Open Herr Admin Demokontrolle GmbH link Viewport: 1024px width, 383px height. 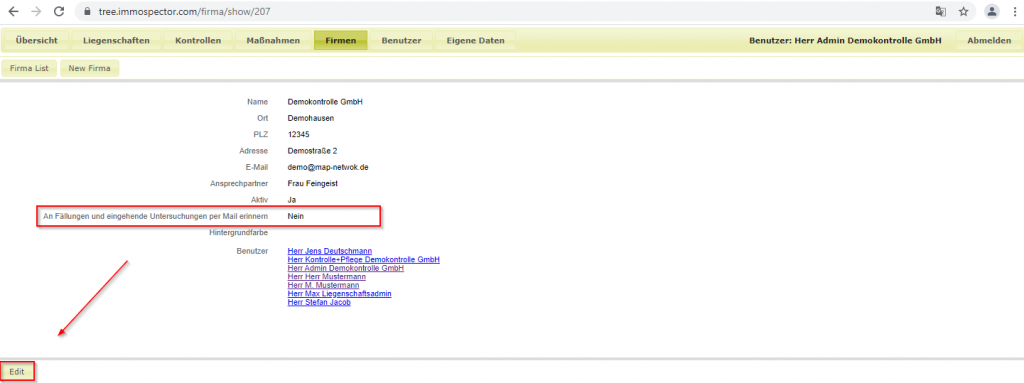coord(345,268)
